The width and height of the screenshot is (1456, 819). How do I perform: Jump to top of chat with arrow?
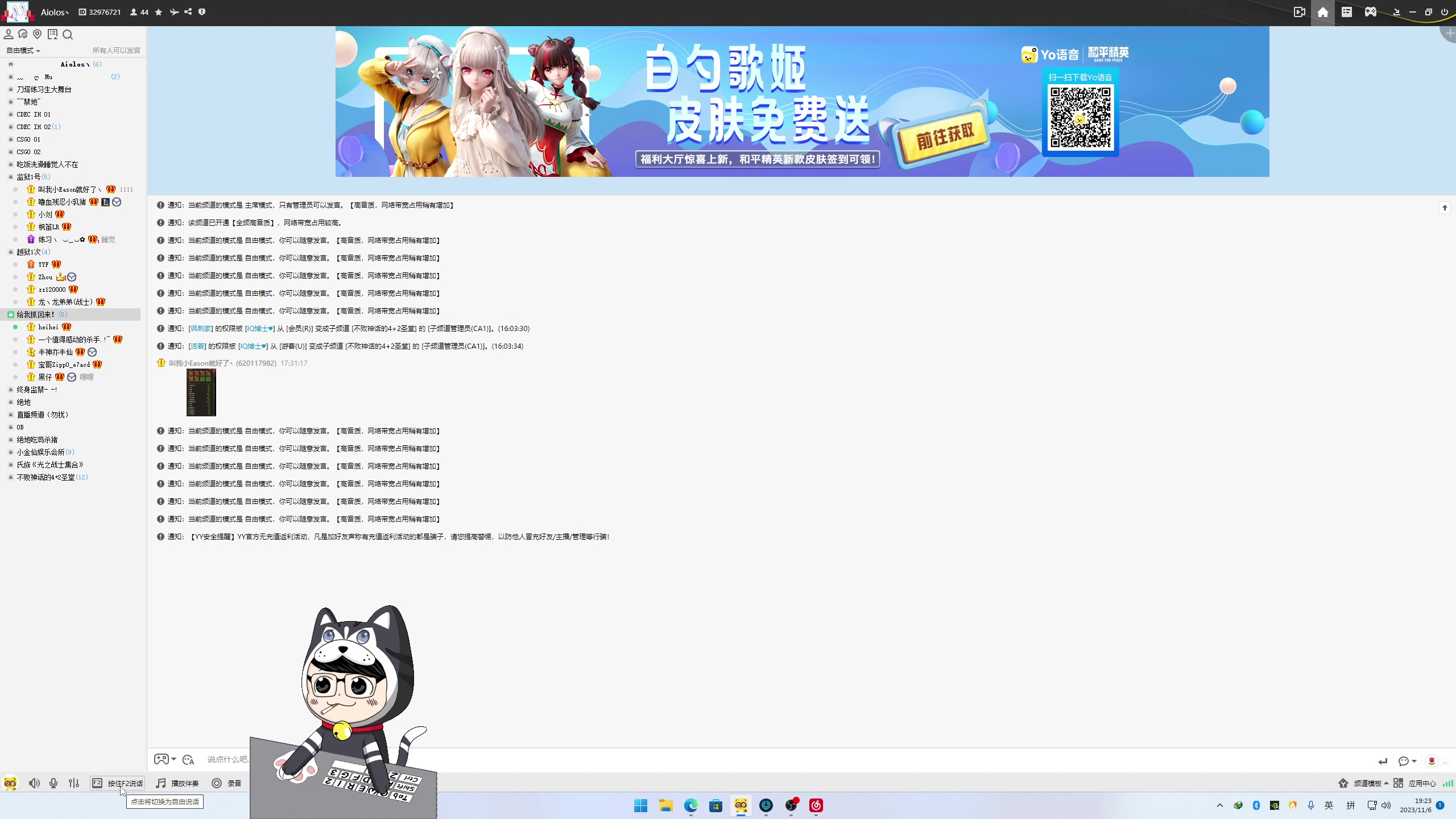click(x=1445, y=208)
